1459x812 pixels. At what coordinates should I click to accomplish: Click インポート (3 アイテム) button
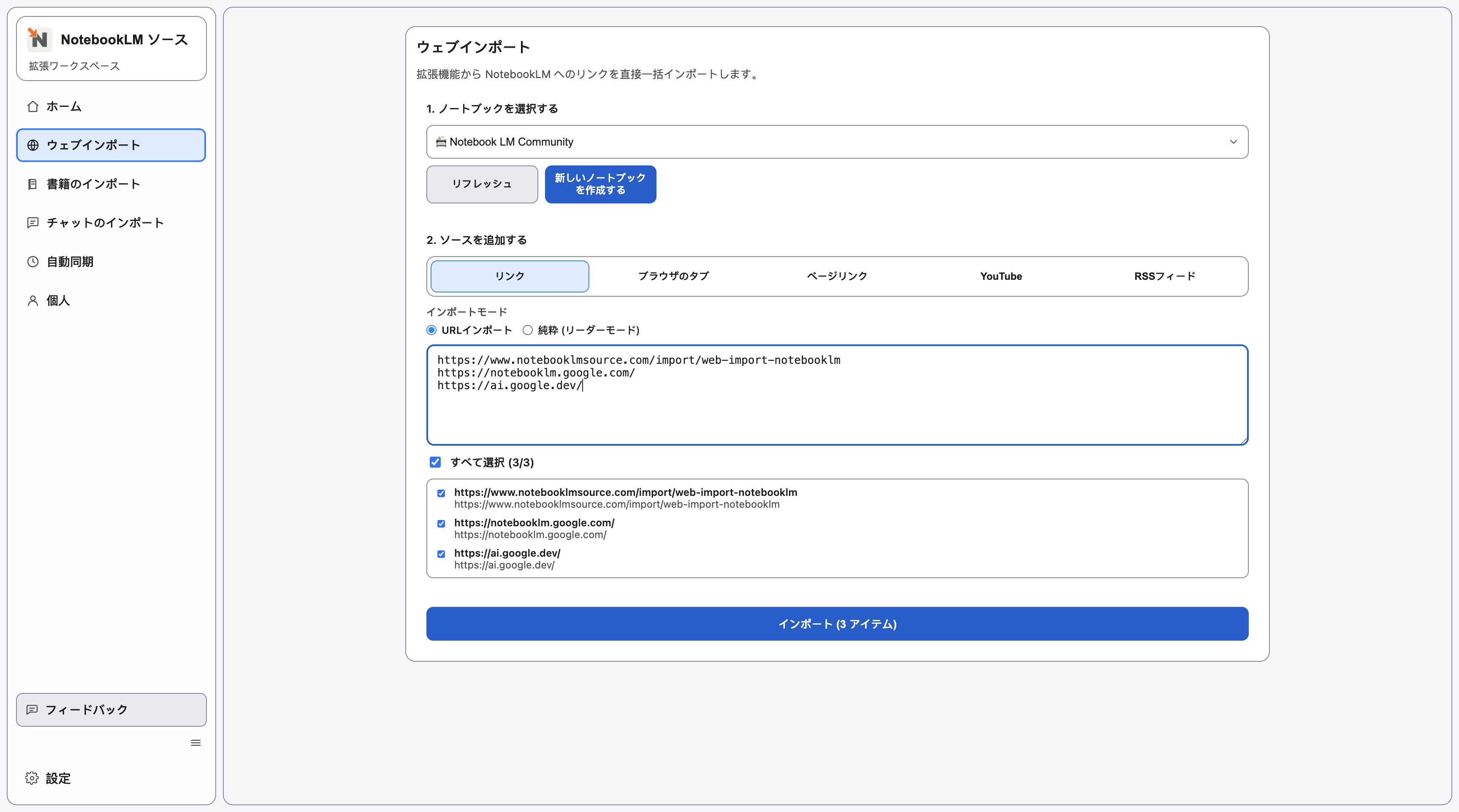pyautogui.click(x=837, y=623)
